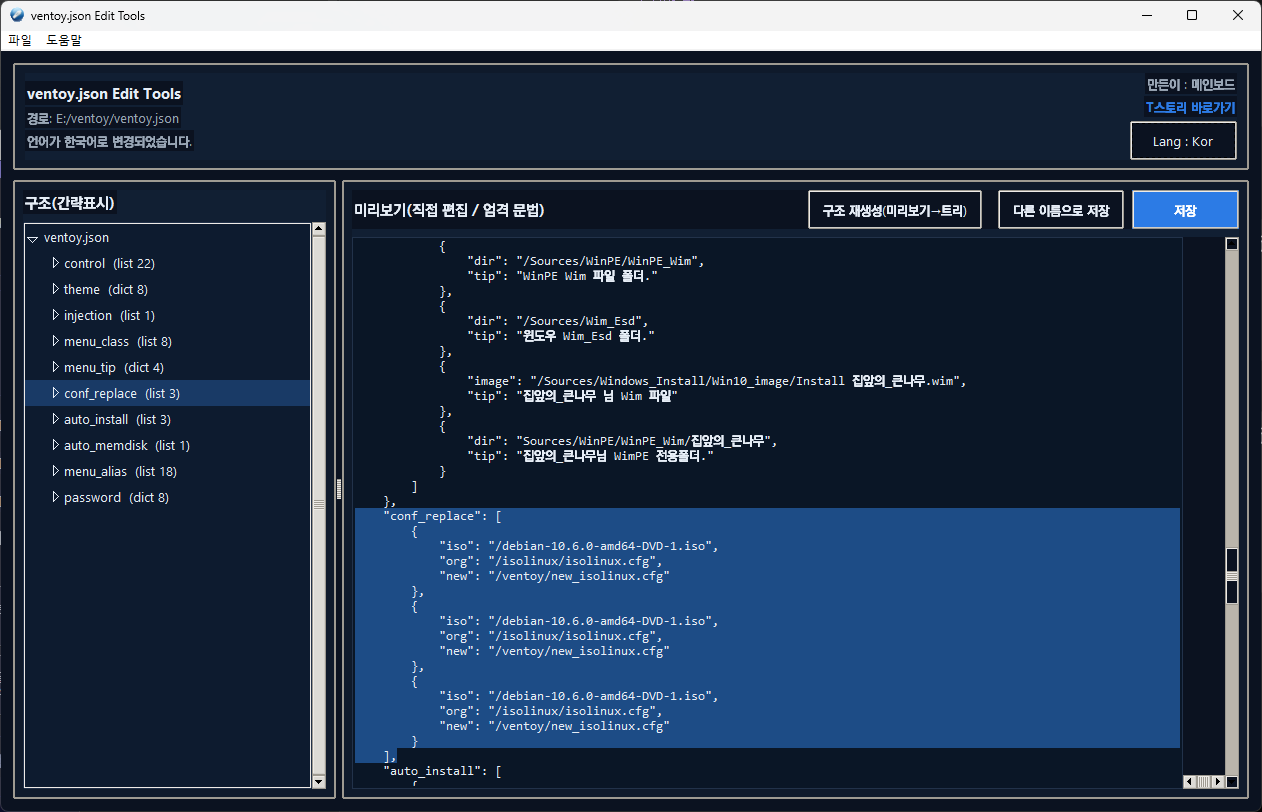Select the control (list 22) tree row

(x=167, y=263)
